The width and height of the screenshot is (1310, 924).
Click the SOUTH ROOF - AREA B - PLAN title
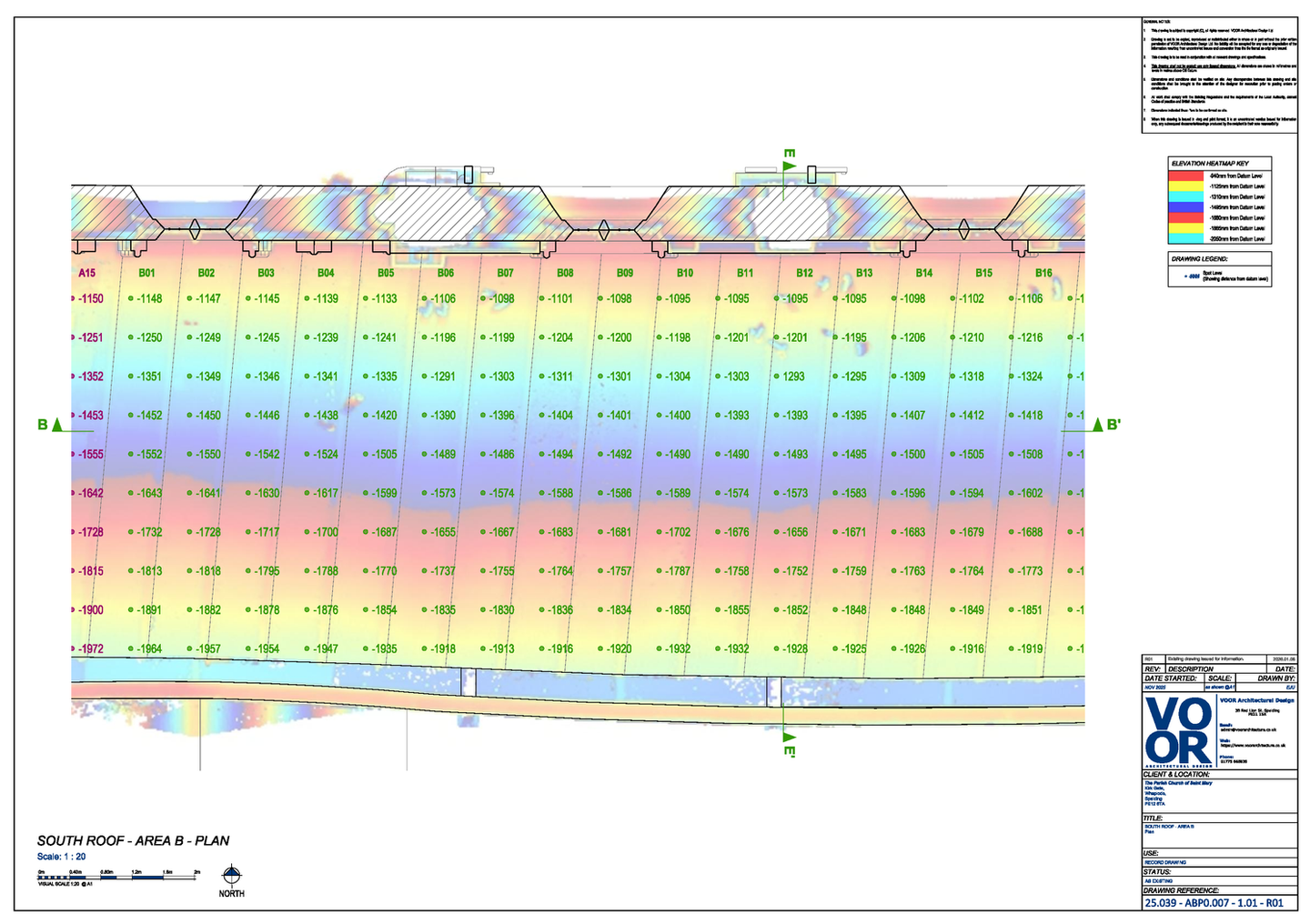133,841
